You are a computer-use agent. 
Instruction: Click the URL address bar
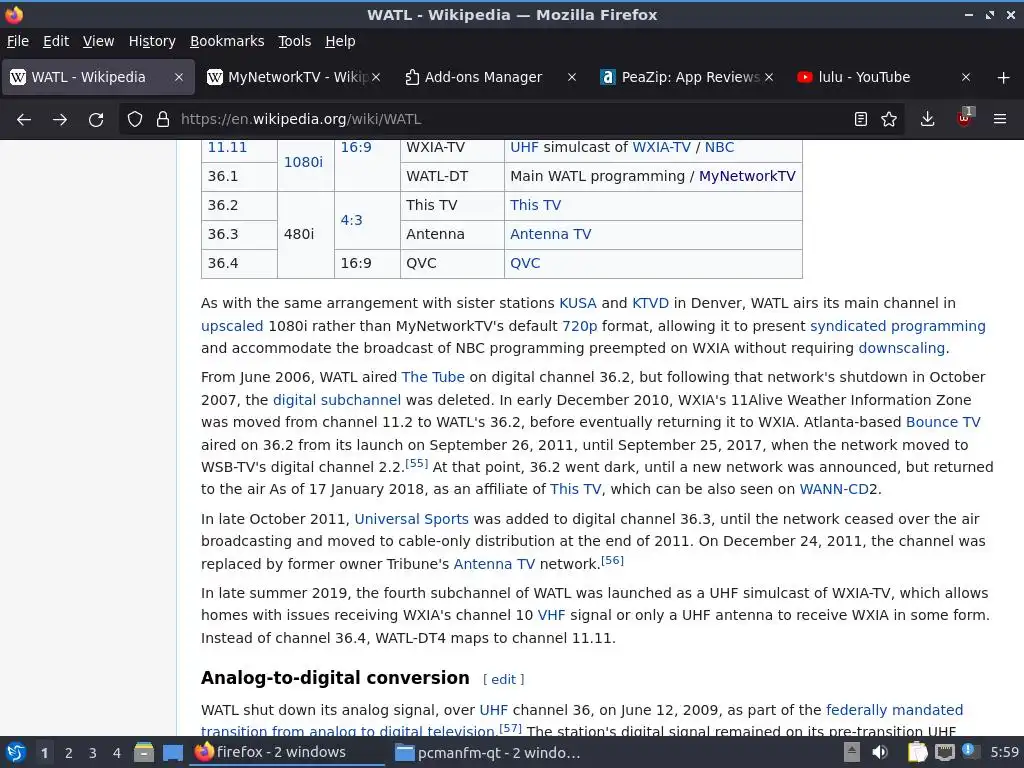click(x=509, y=120)
